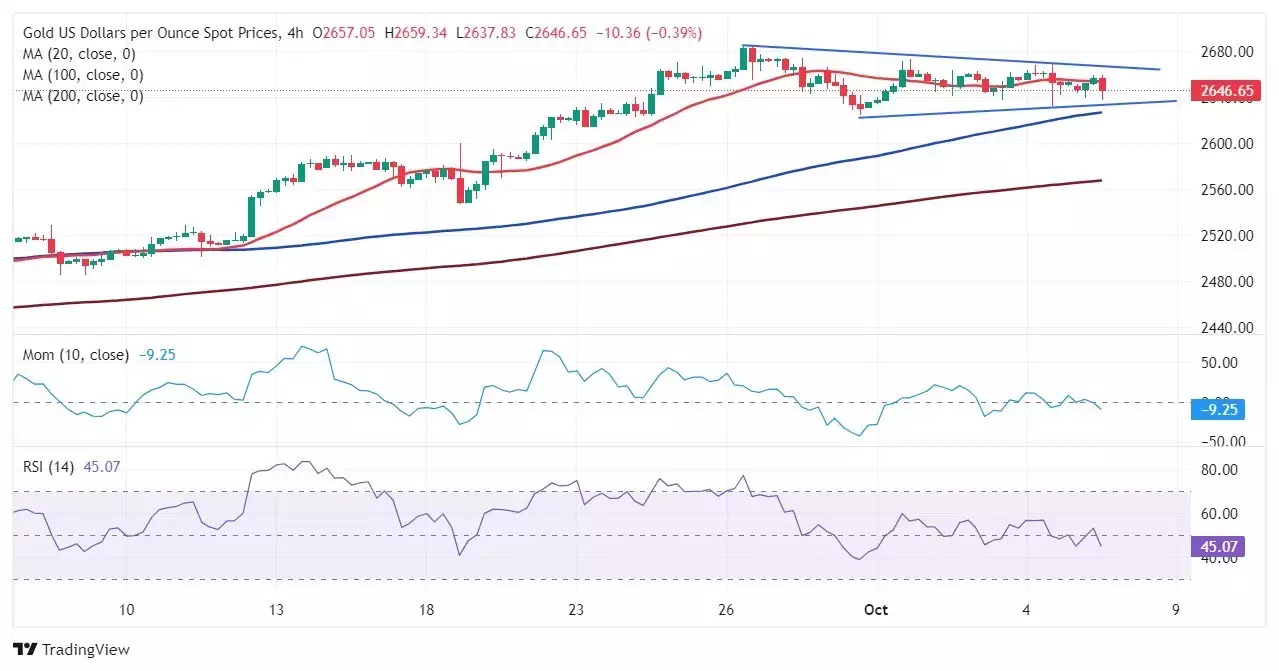Select the Mom (10, close) indicator label
Image resolution: width=1279 pixels, height=671 pixels.
click(75, 355)
